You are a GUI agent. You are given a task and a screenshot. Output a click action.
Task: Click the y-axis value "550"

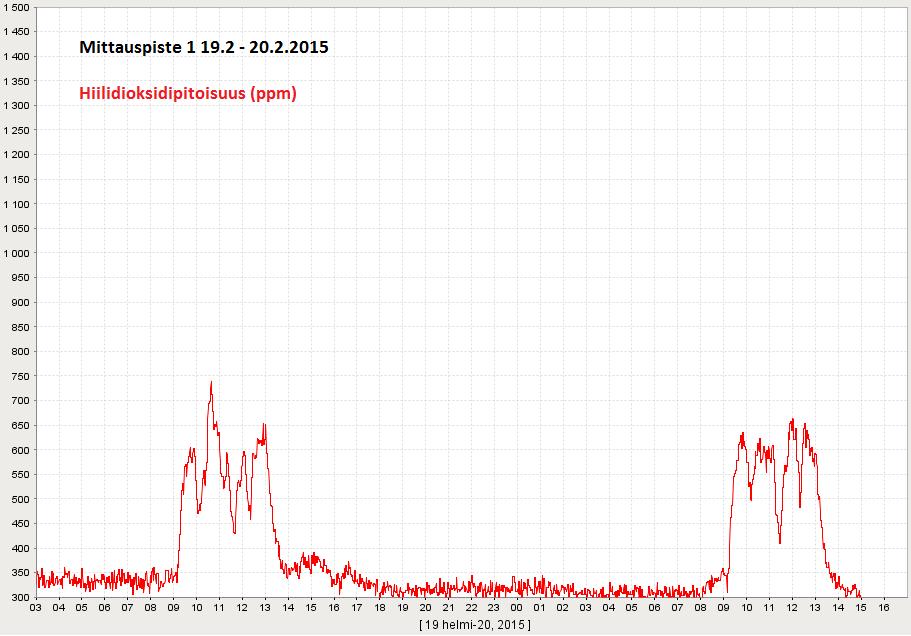coord(20,474)
